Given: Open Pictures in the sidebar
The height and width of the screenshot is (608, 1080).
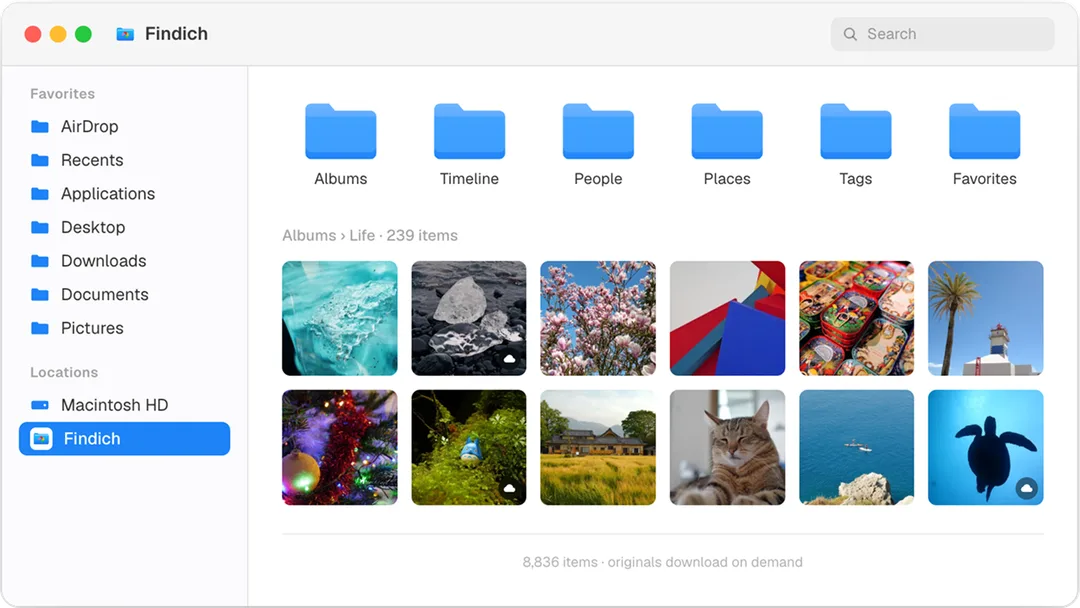Looking at the screenshot, I should pyautogui.click(x=124, y=328).
